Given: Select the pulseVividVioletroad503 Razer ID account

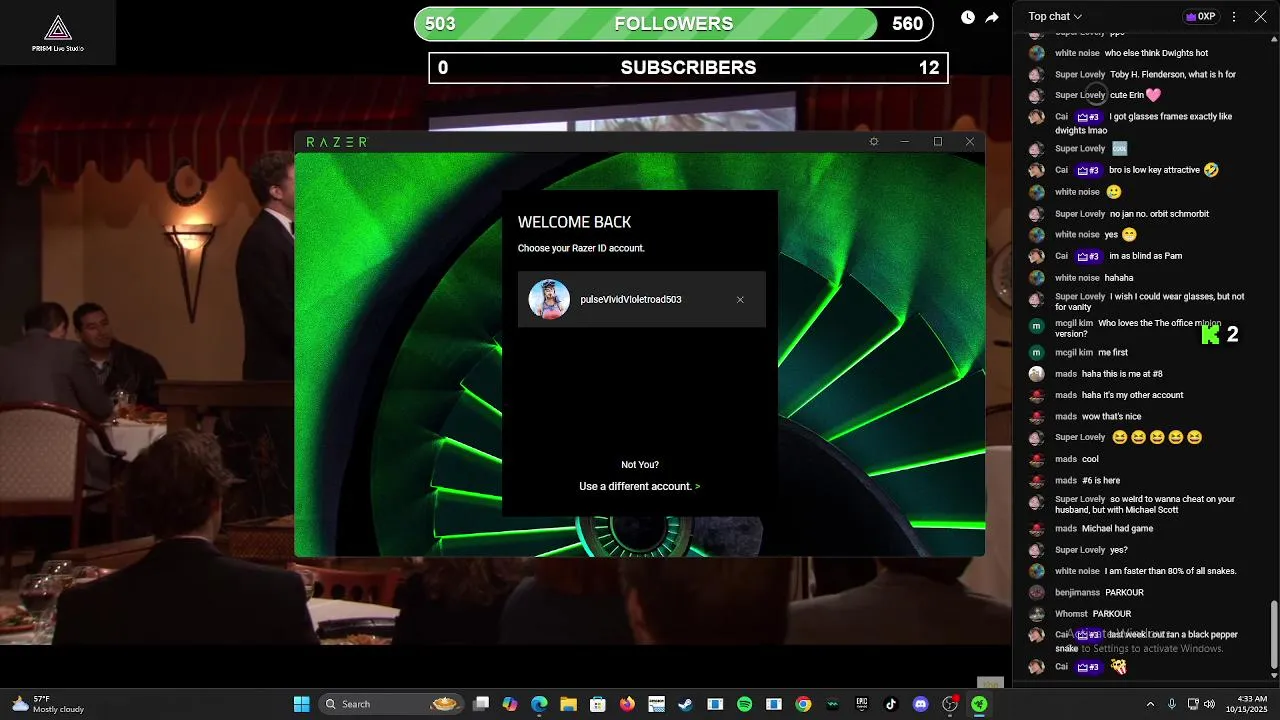Looking at the screenshot, I should [x=642, y=299].
